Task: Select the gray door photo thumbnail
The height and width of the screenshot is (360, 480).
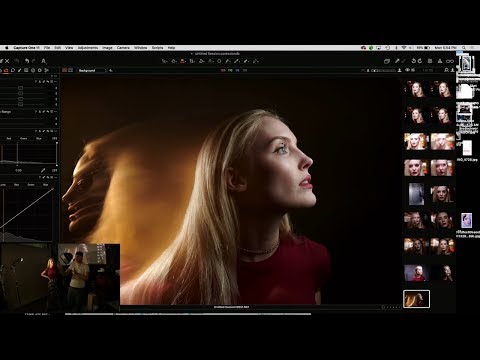Action: pos(416,194)
